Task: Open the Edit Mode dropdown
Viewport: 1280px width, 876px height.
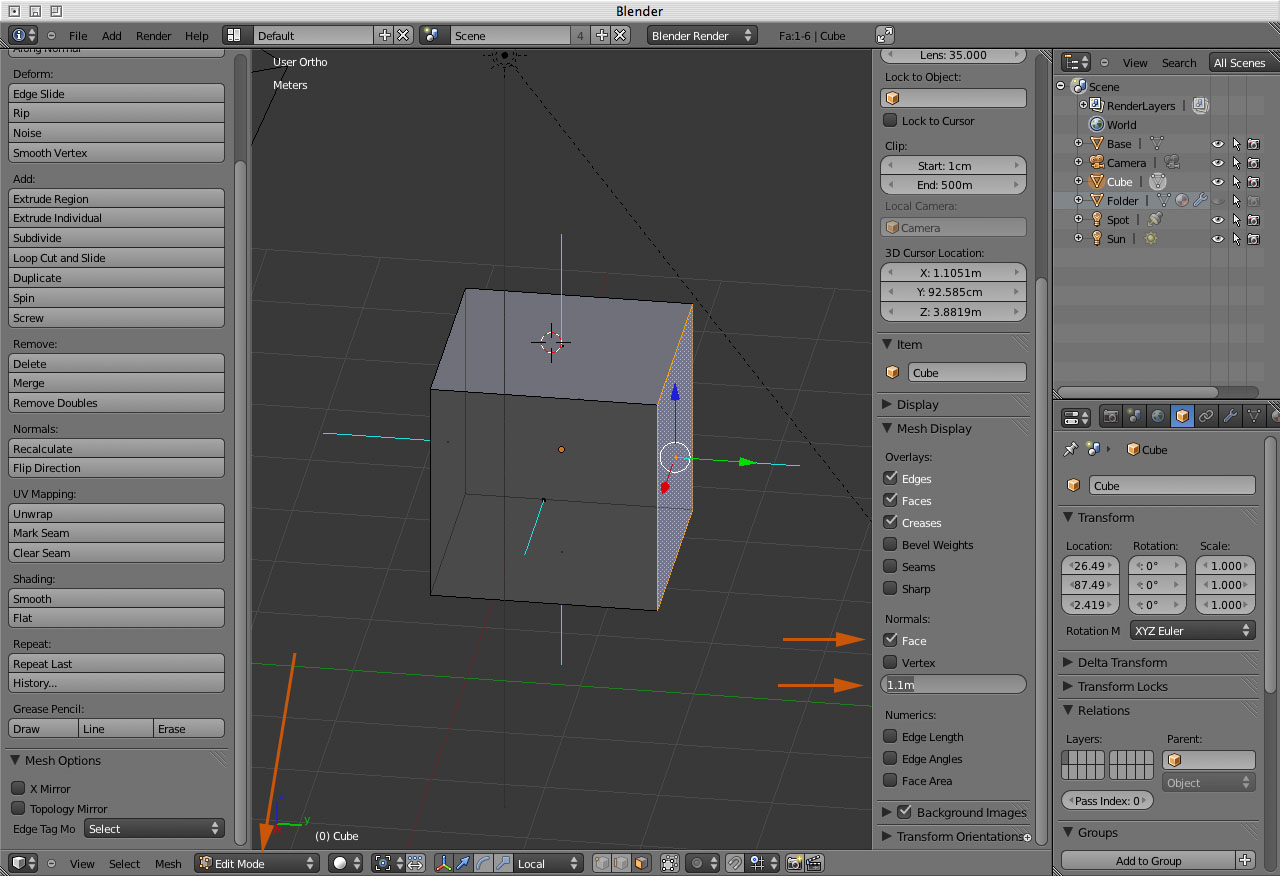Action: [x=257, y=863]
